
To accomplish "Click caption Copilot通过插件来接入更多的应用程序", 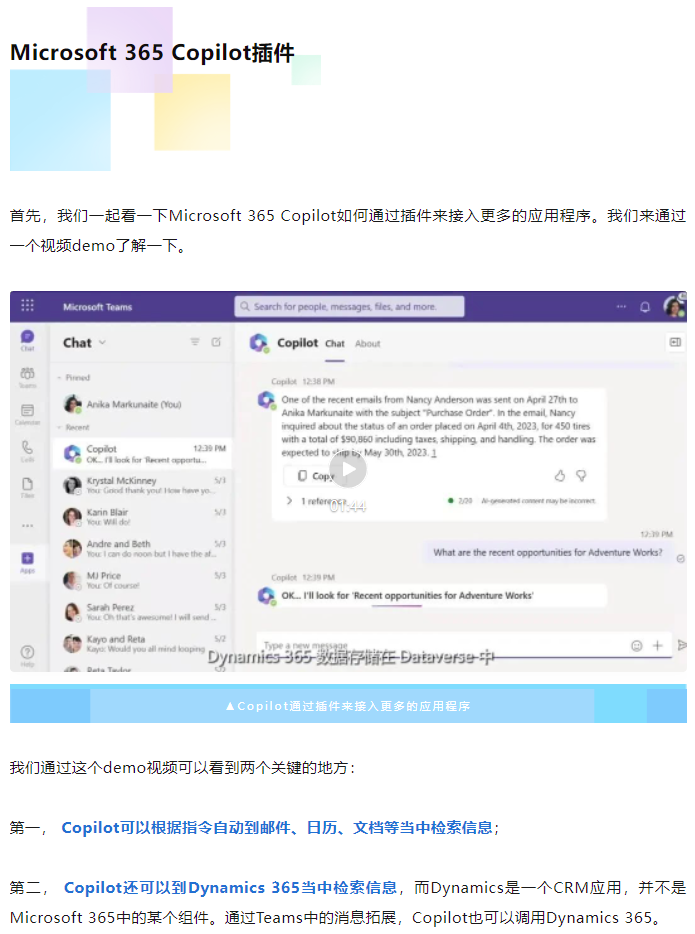I will 348,706.
